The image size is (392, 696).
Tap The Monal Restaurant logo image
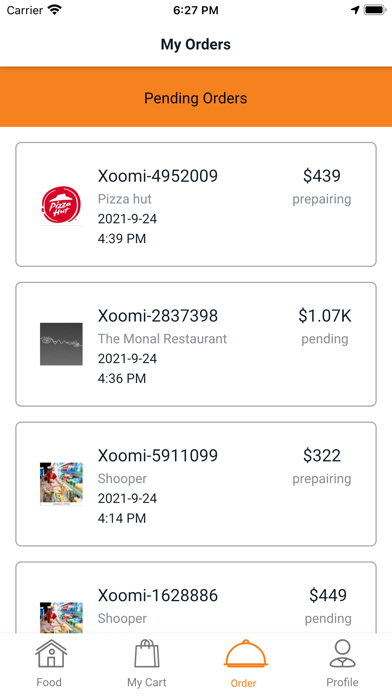pyautogui.click(x=61, y=344)
